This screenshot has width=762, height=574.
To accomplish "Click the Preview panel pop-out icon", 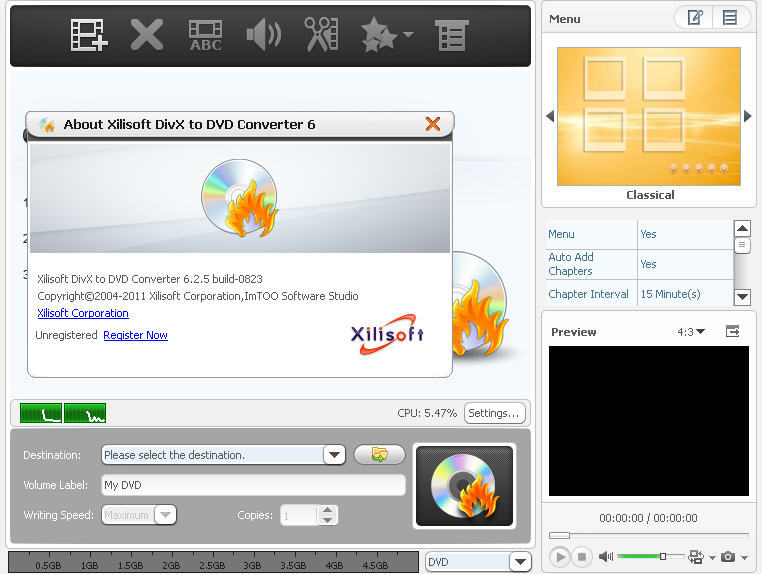I will click(x=732, y=331).
